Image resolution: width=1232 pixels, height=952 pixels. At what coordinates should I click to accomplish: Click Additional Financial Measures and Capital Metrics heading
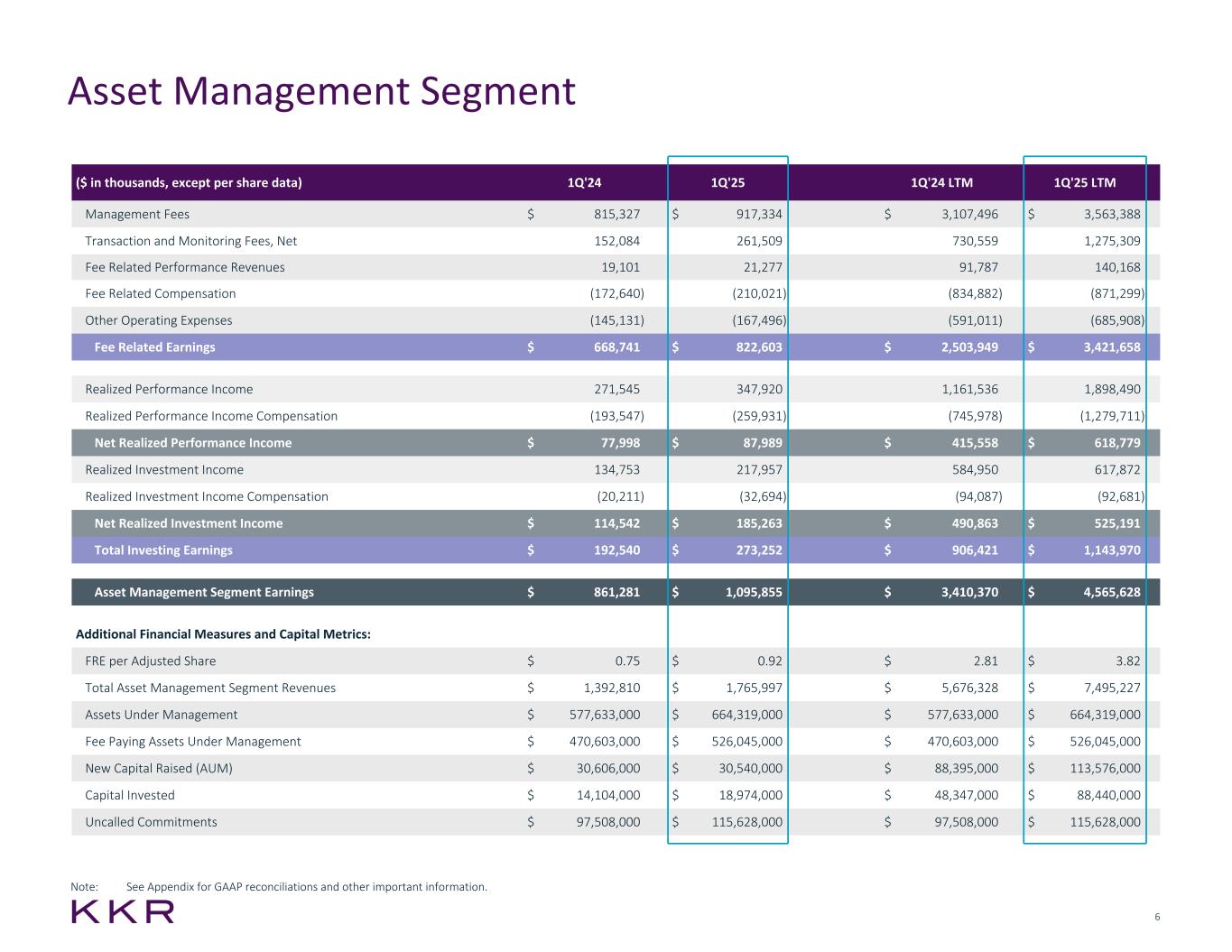pyautogui.click(x=224, y=634)
